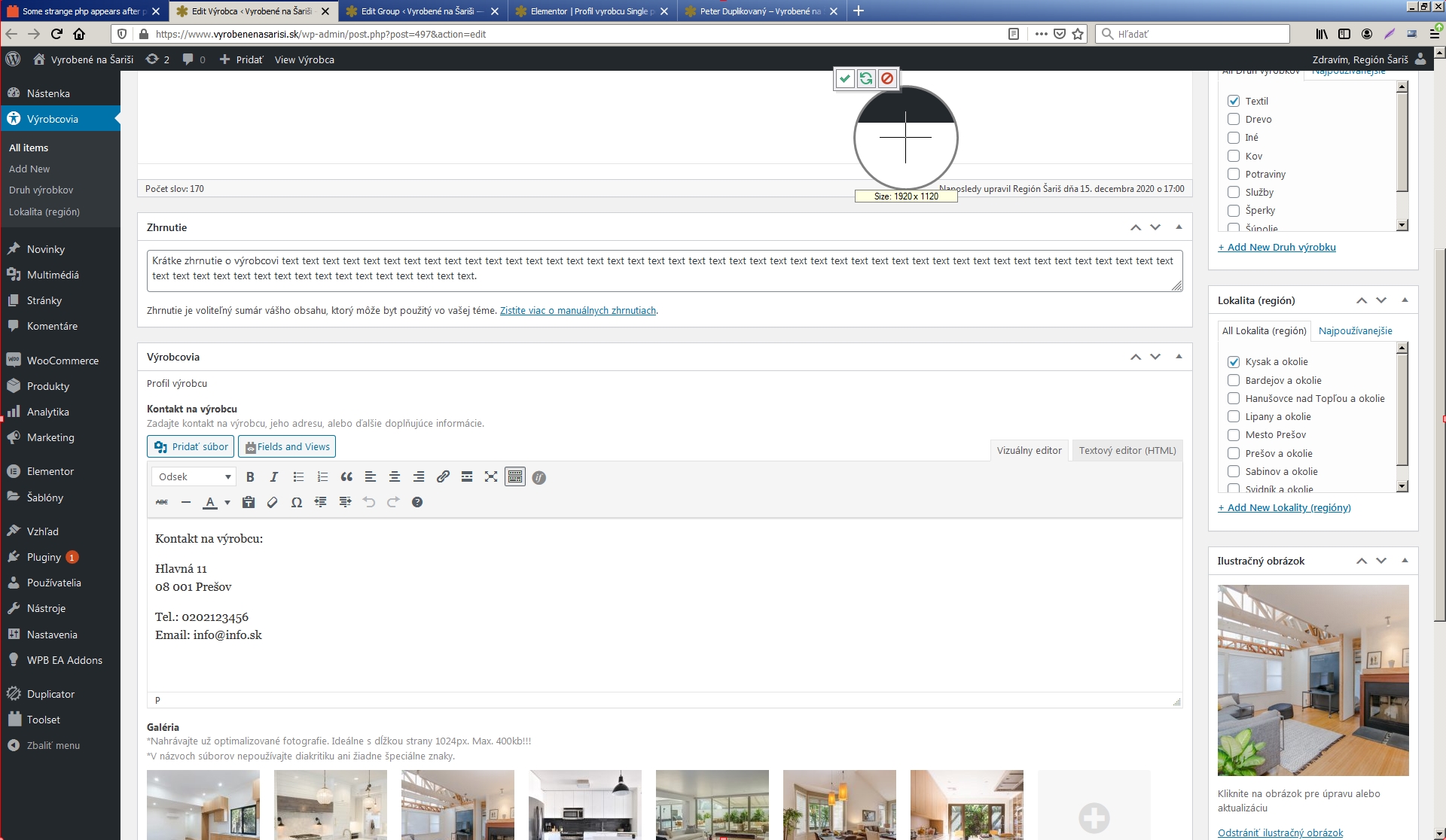The image size is (1446, 840).
Task: Uncheck Kysak a okolie locality
Action: point(1234,362)
